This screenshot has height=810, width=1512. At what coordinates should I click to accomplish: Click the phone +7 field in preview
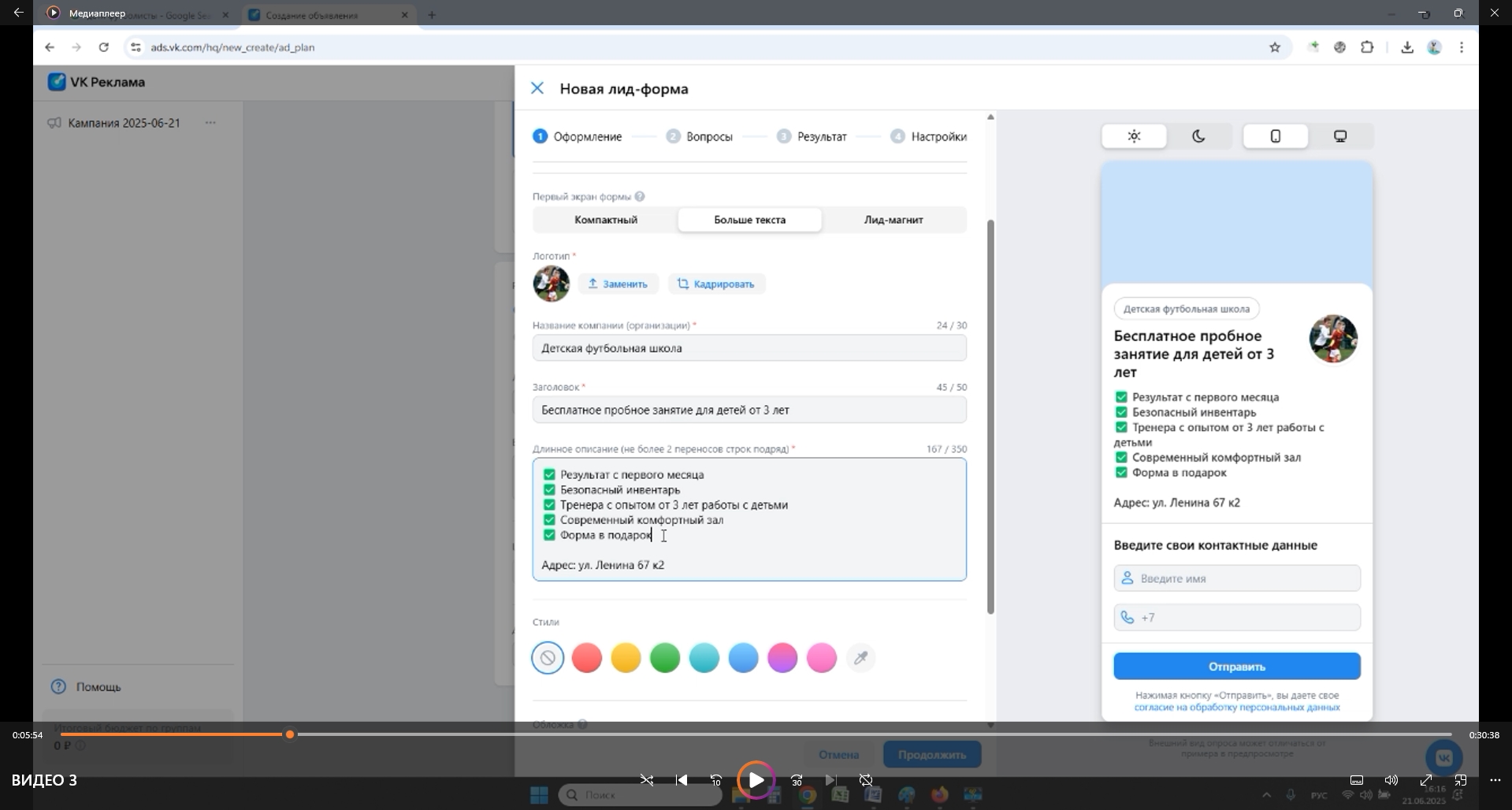[1237, 618]
